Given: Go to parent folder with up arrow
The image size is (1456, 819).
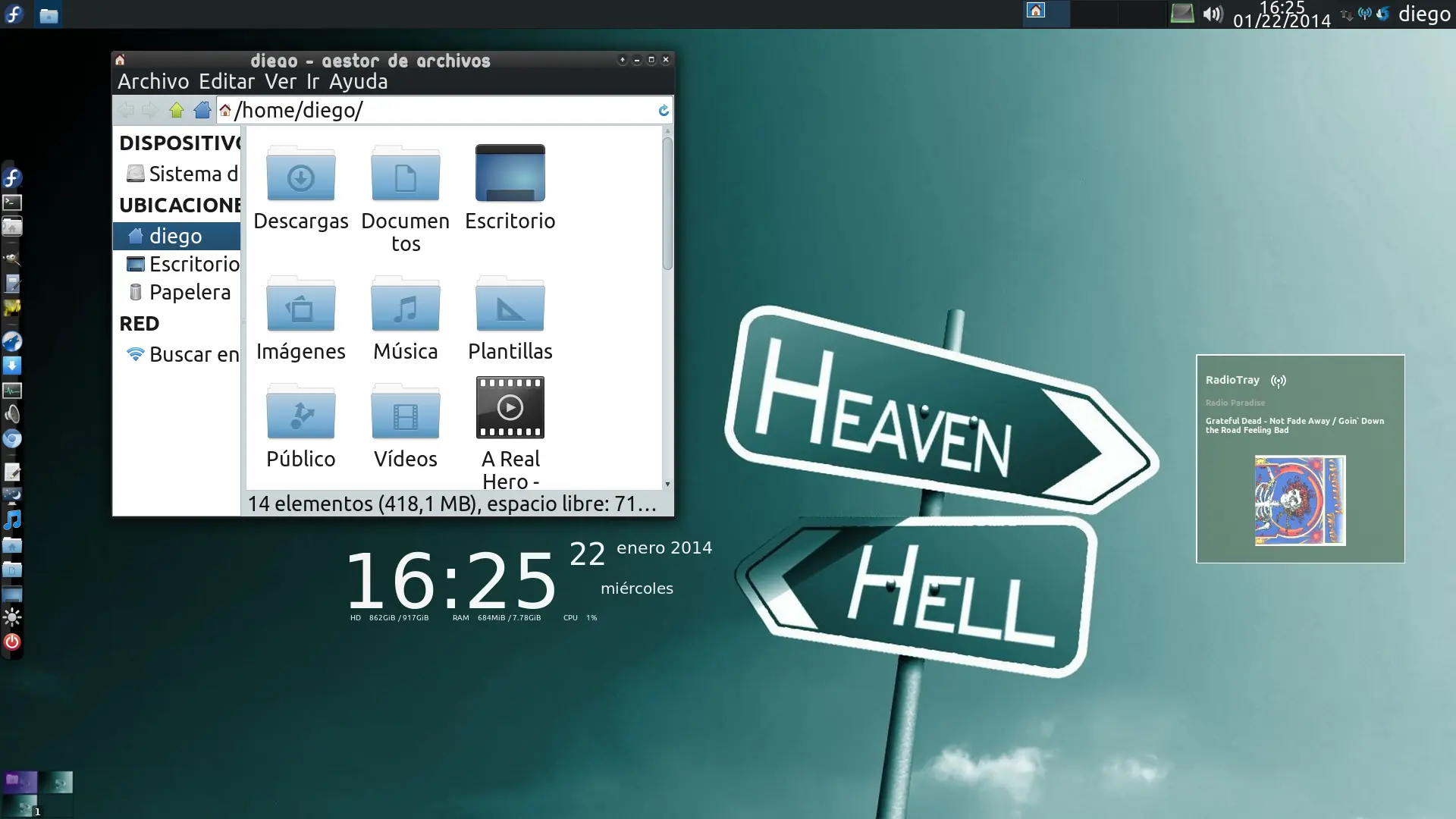Looking at the screenshot, I should (177, 111).
